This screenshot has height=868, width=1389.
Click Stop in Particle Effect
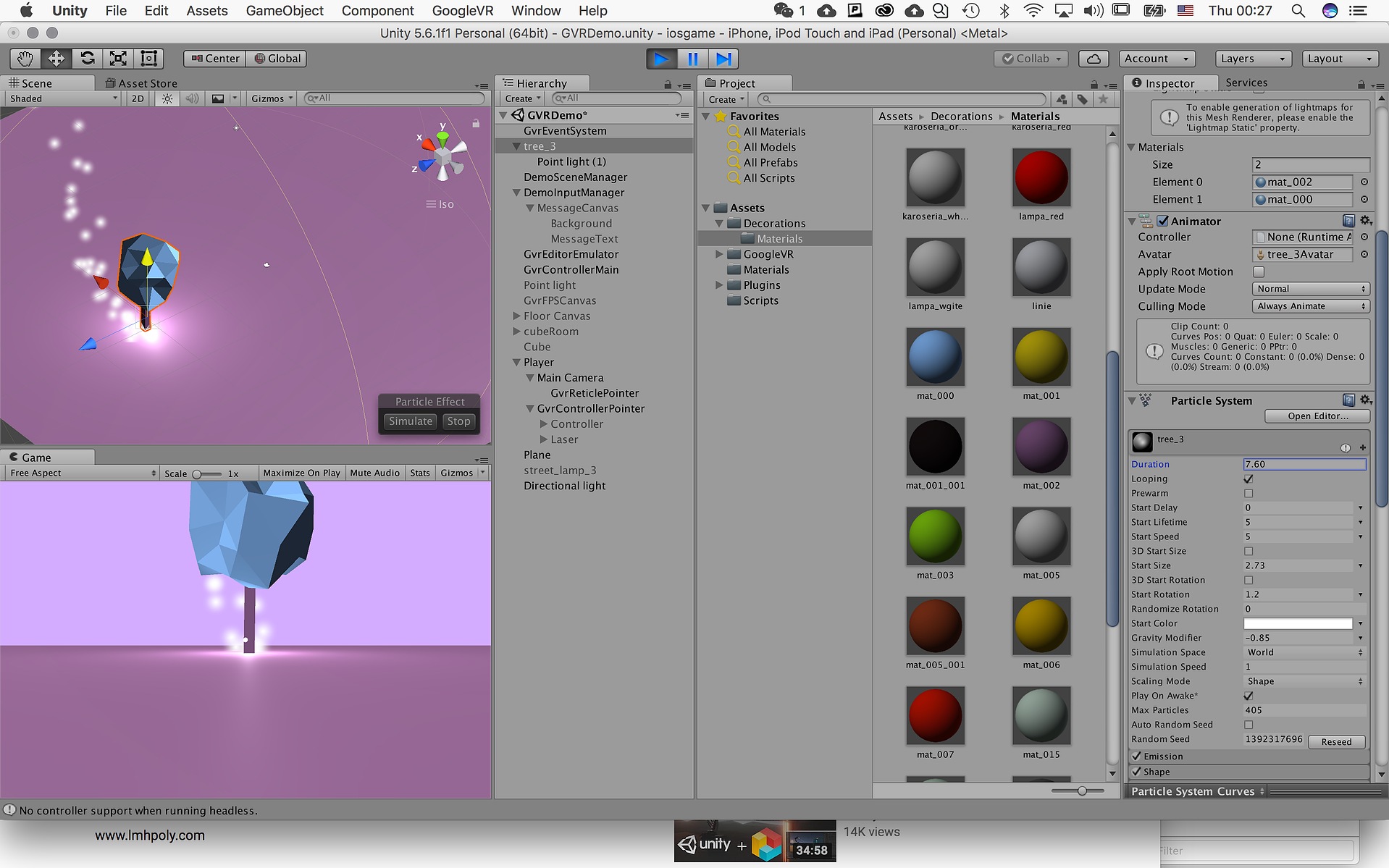458,421
